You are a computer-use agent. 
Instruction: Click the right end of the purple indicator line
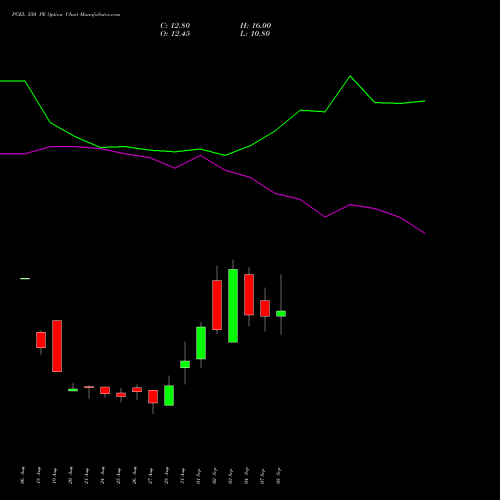coord(424,233)
